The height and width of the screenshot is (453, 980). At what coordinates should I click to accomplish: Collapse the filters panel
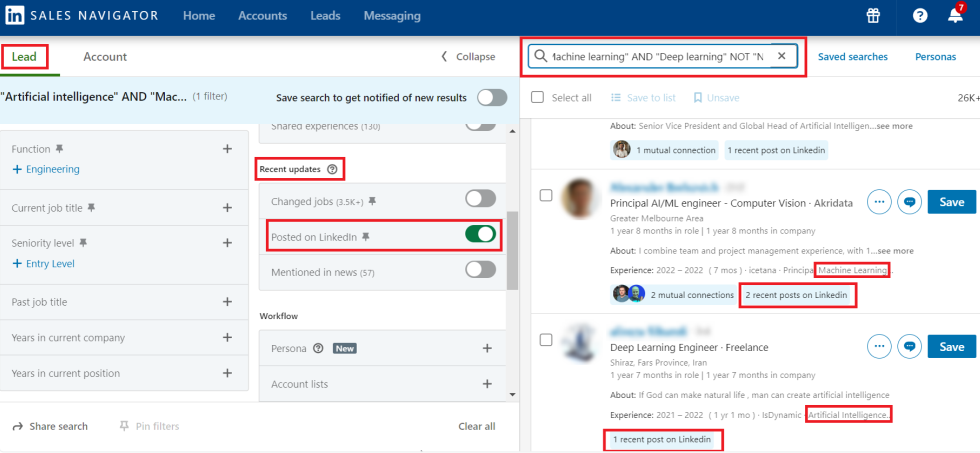point(468,57)
